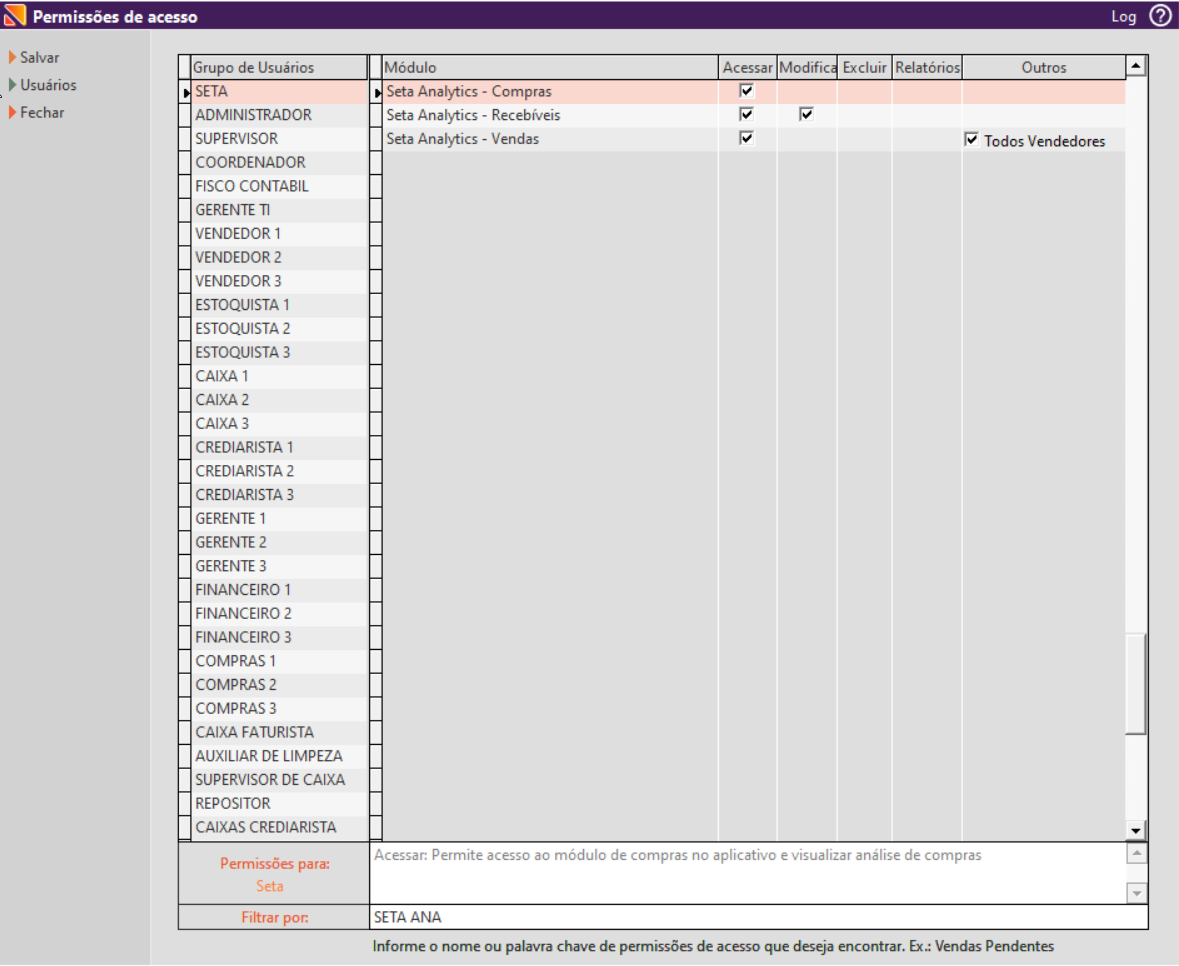Screen dimensions: 1179x966
Task: Select the VENDEDOR 3 user group
Action: click(x=279, y=281)
